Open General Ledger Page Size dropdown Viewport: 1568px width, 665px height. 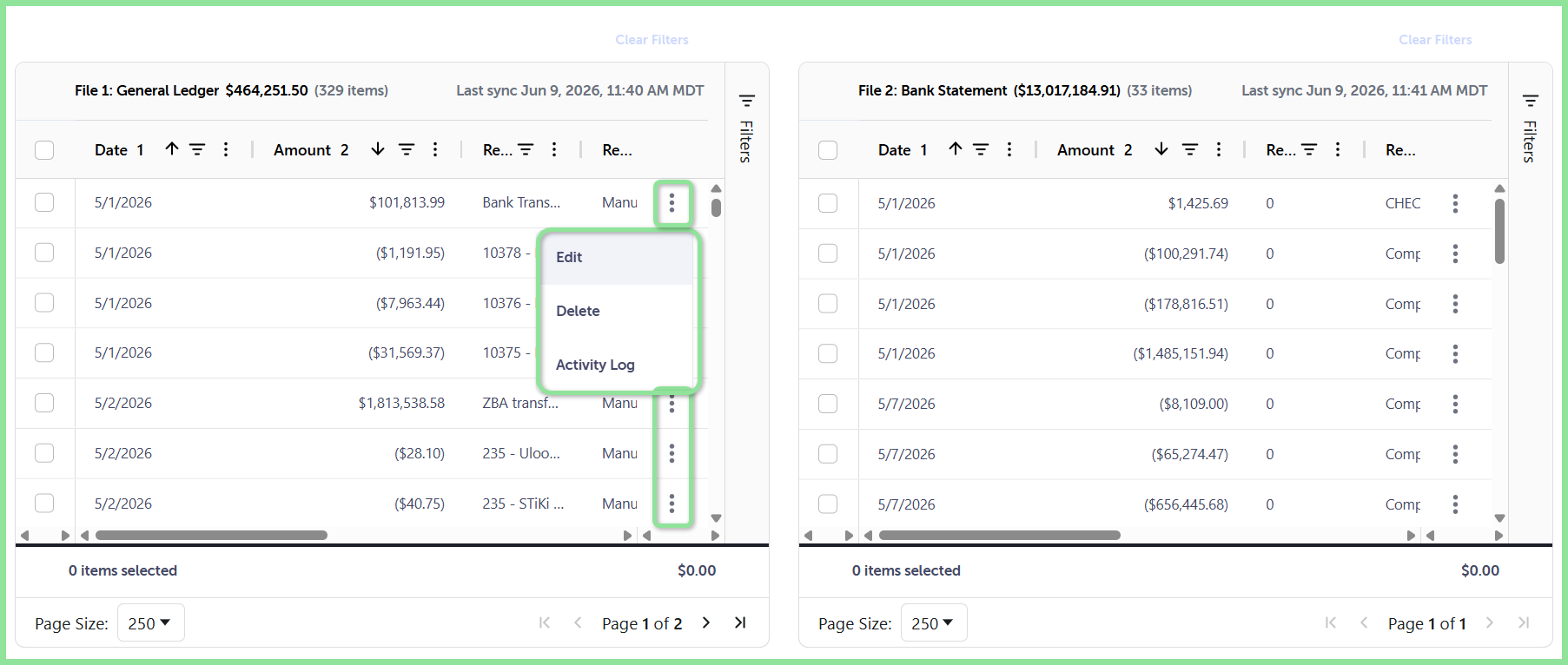click(149, 623)
